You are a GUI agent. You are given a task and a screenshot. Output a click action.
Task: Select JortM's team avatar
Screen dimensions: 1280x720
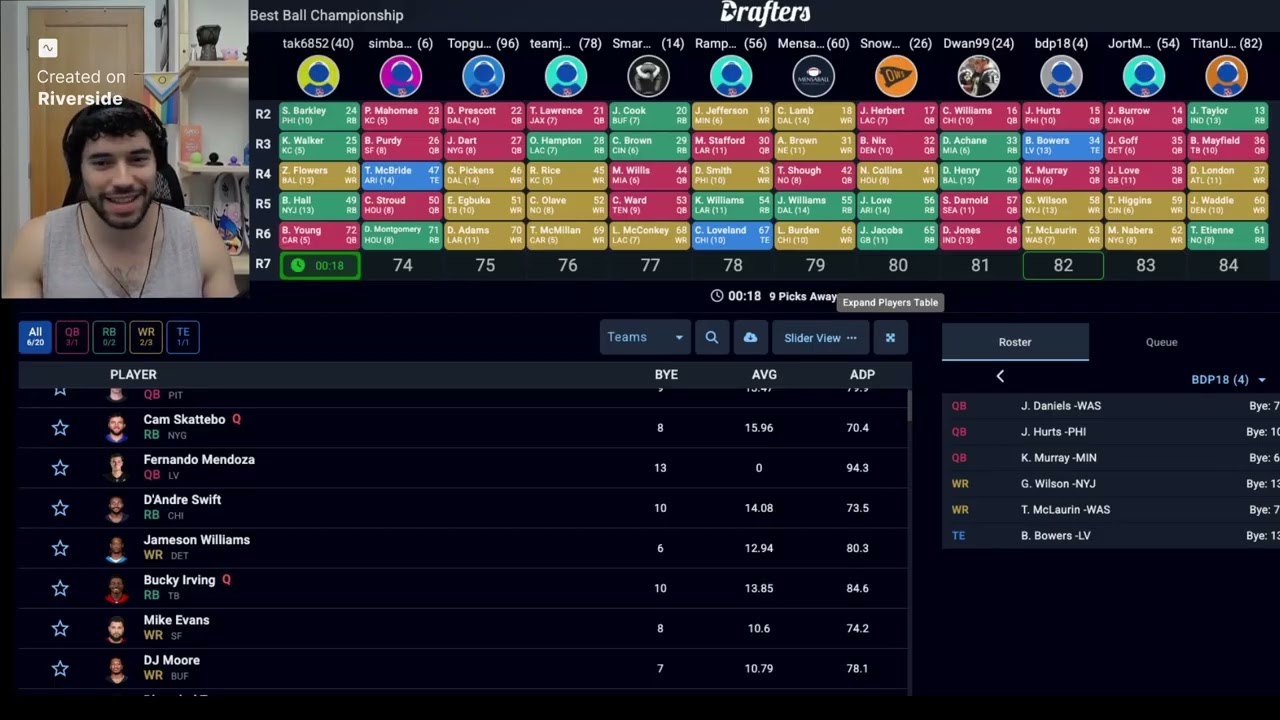tap(1144, 76)
